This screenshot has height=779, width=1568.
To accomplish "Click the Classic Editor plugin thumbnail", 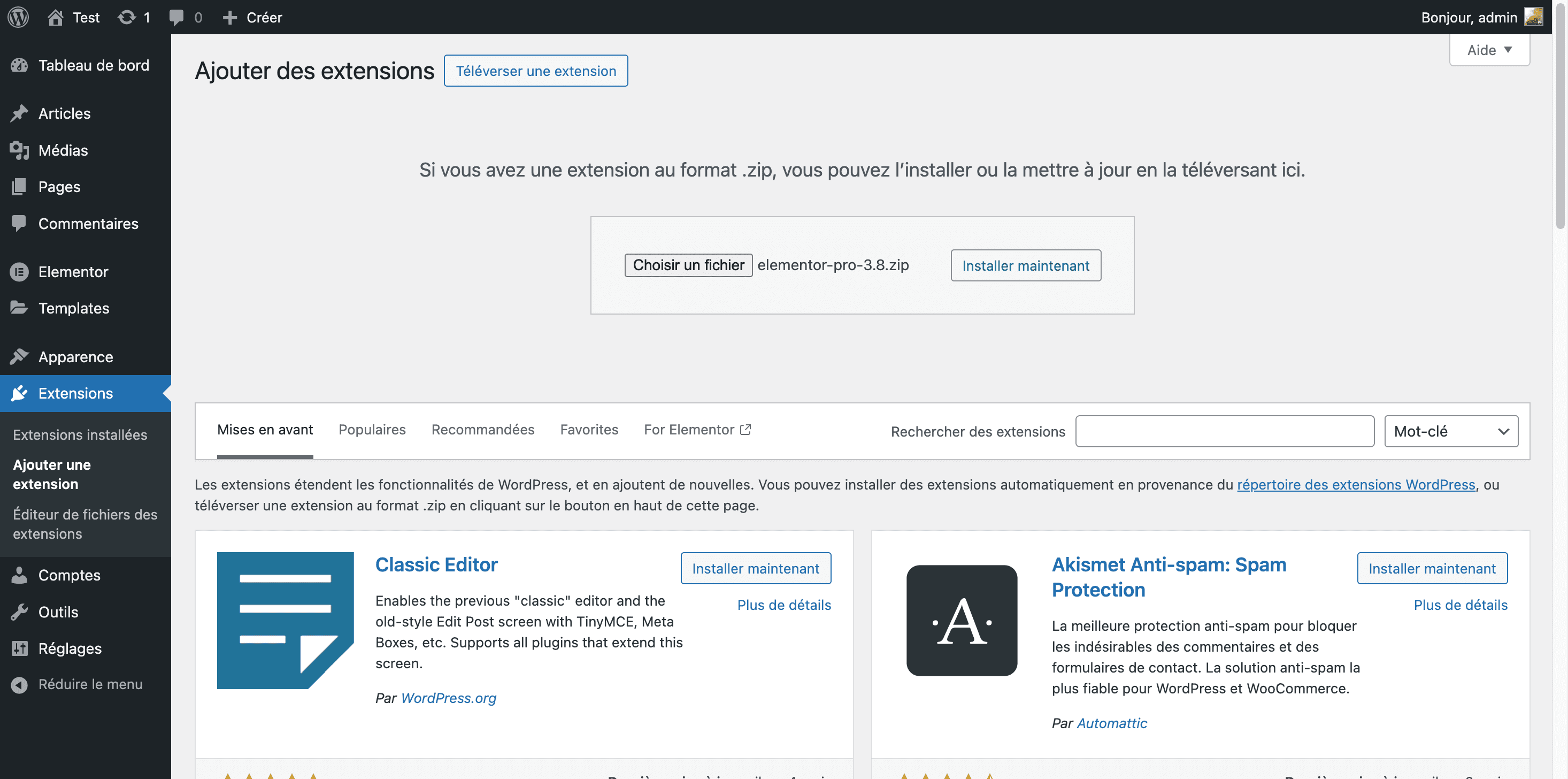I will tap(285, 620).
